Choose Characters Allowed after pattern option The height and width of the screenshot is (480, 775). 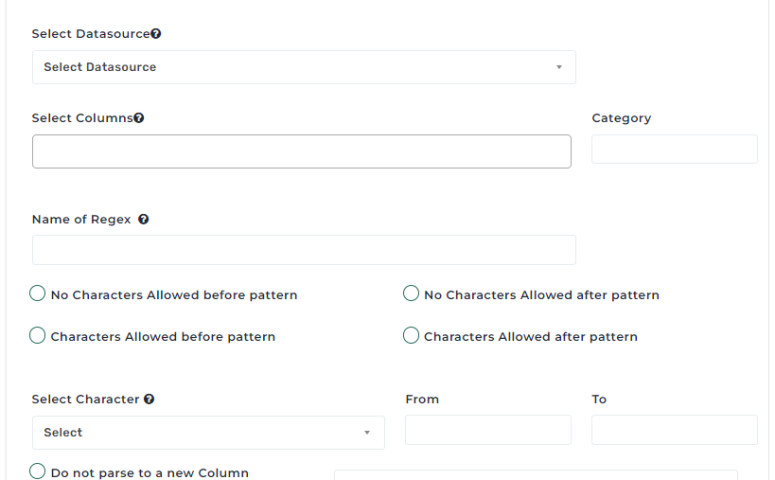pyautogui.click(x=411, y=336)
